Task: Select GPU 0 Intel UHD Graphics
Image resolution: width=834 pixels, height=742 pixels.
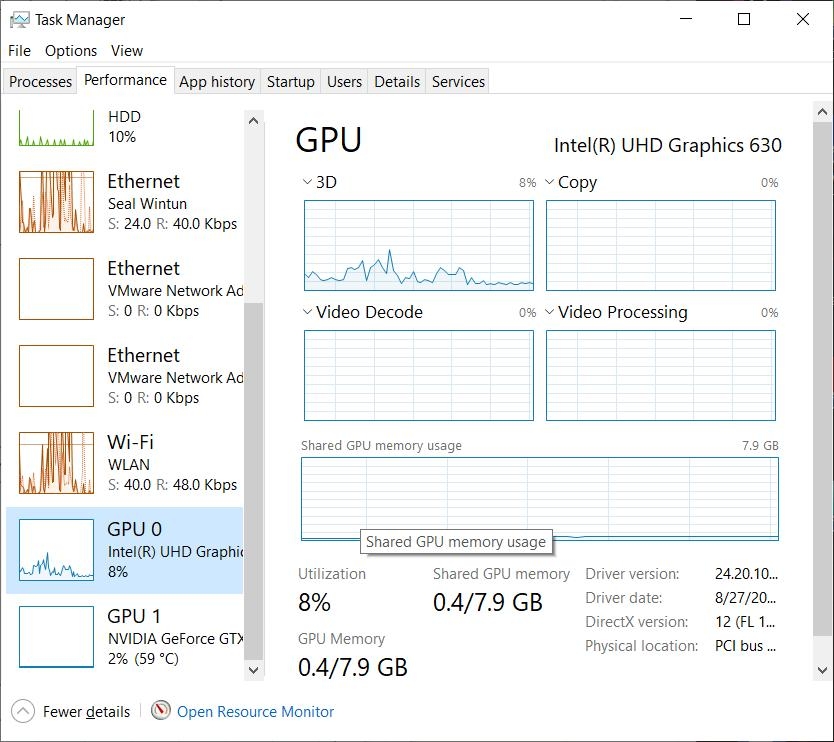Action: tap(120, 551)
